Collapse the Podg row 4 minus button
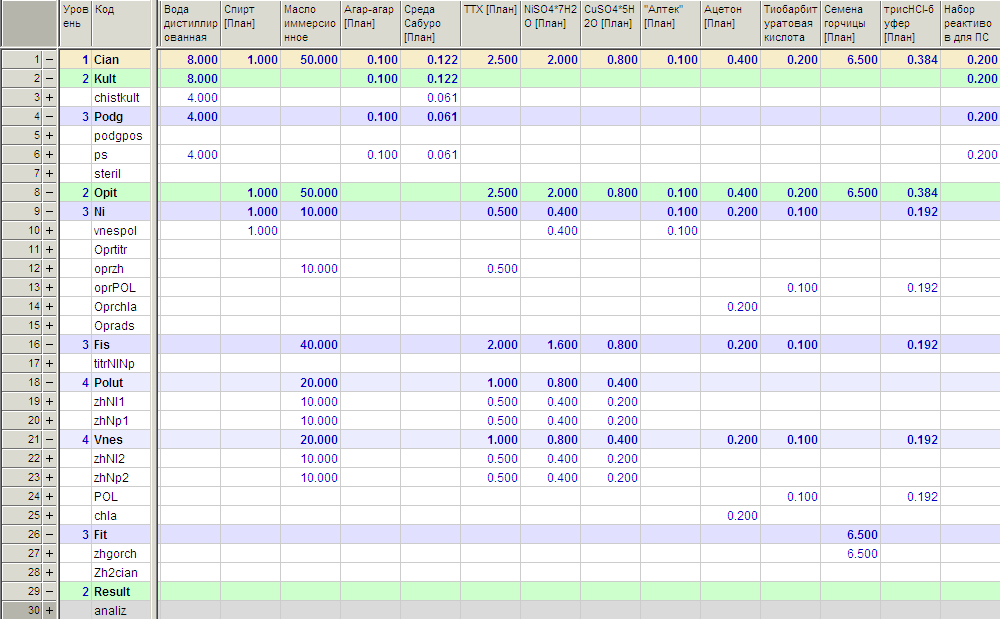The image size is (1000, 619). 50,117
